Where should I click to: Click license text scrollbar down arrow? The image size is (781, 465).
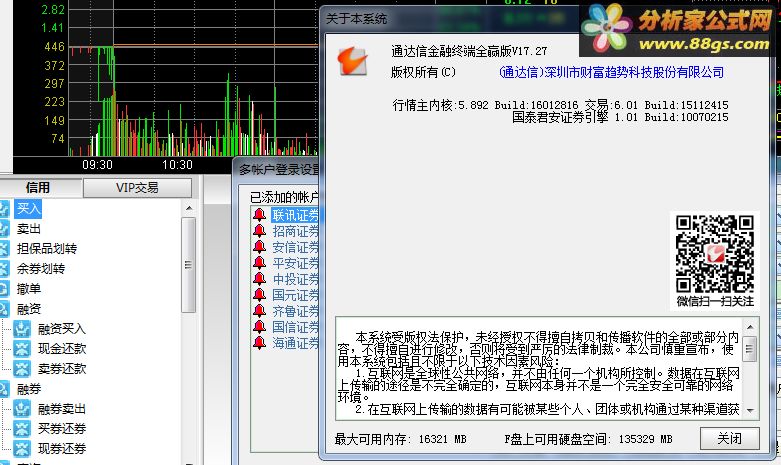[x=750, y=411]
